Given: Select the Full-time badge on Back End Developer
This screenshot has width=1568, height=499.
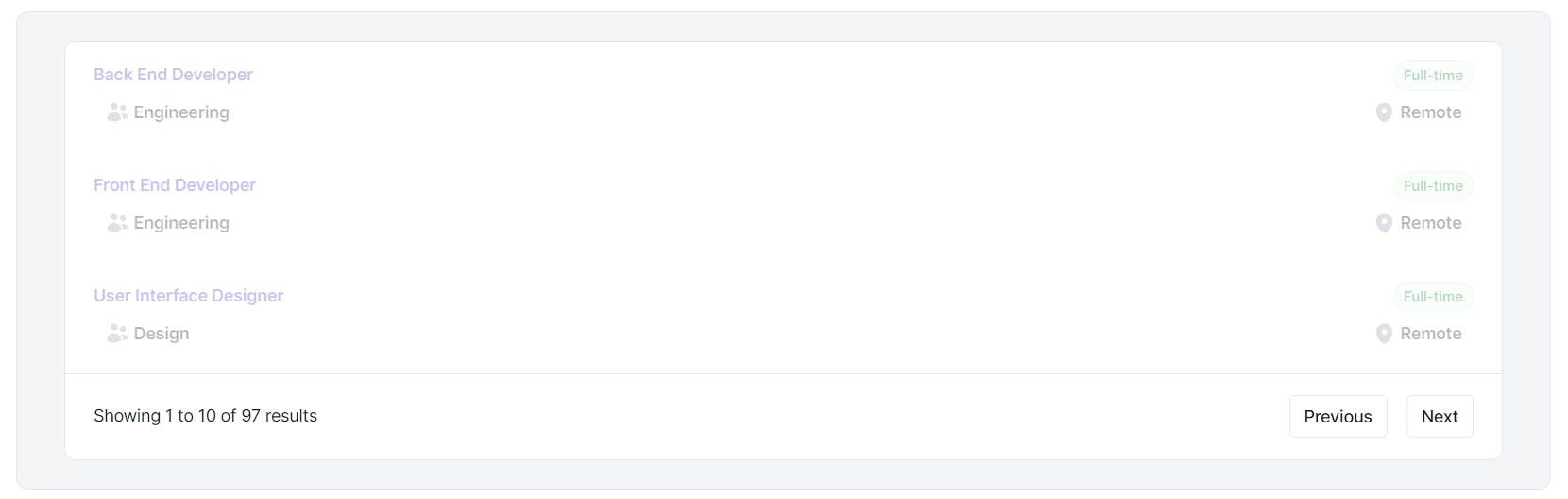Looking at the screenshot, I should tap(1433, 76).
